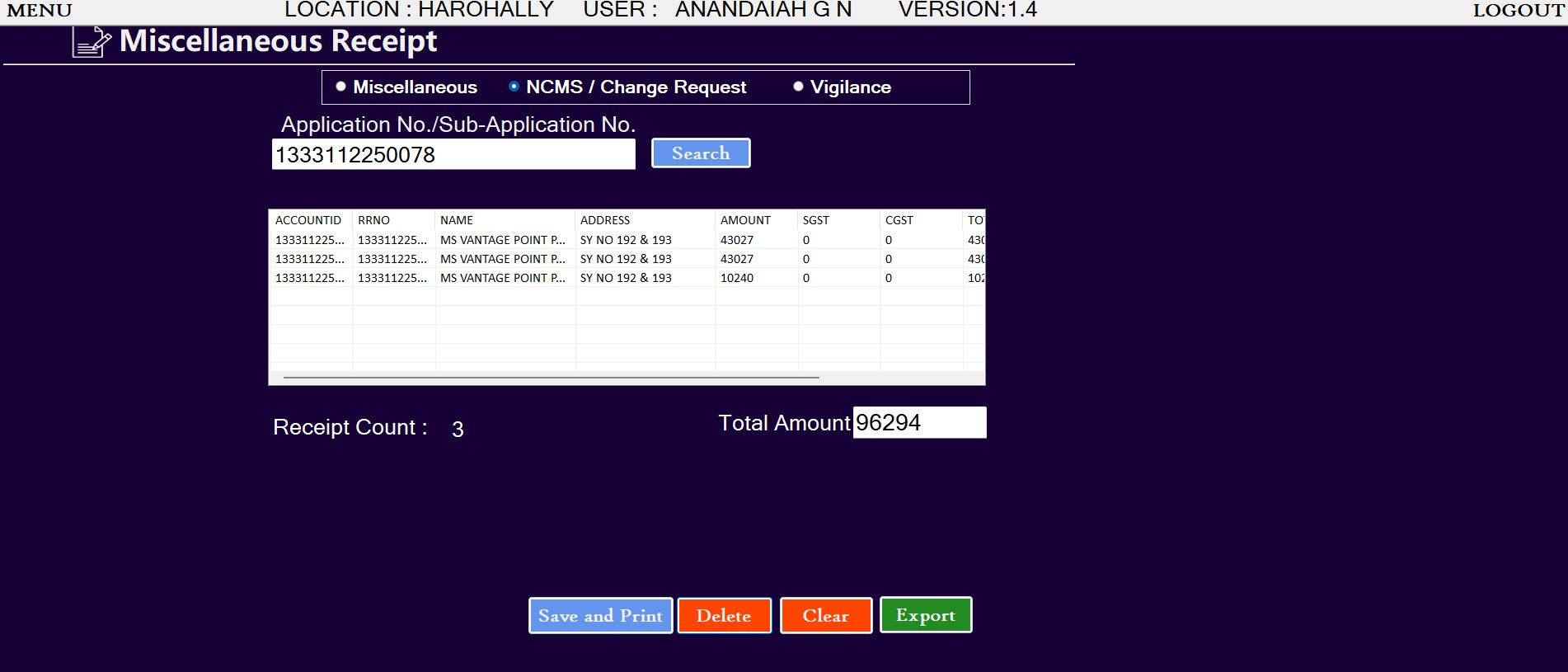The height and width of the screenshot is (672, 1568).
Task: Open the MENU item in top bar
Action: pyautogui.click(x=40, y=11)
